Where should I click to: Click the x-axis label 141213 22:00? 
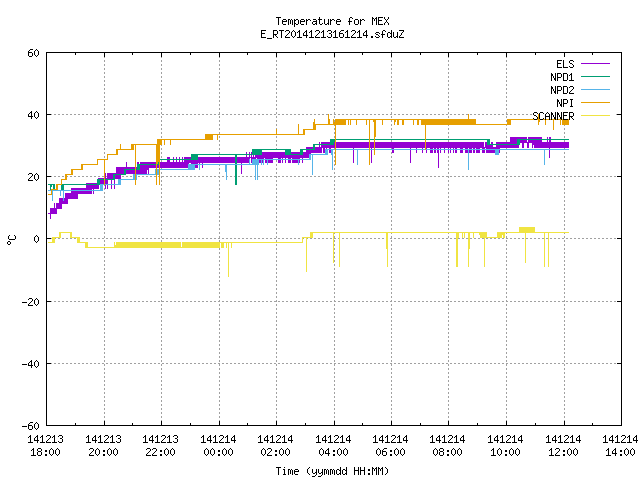pos(160,446)
